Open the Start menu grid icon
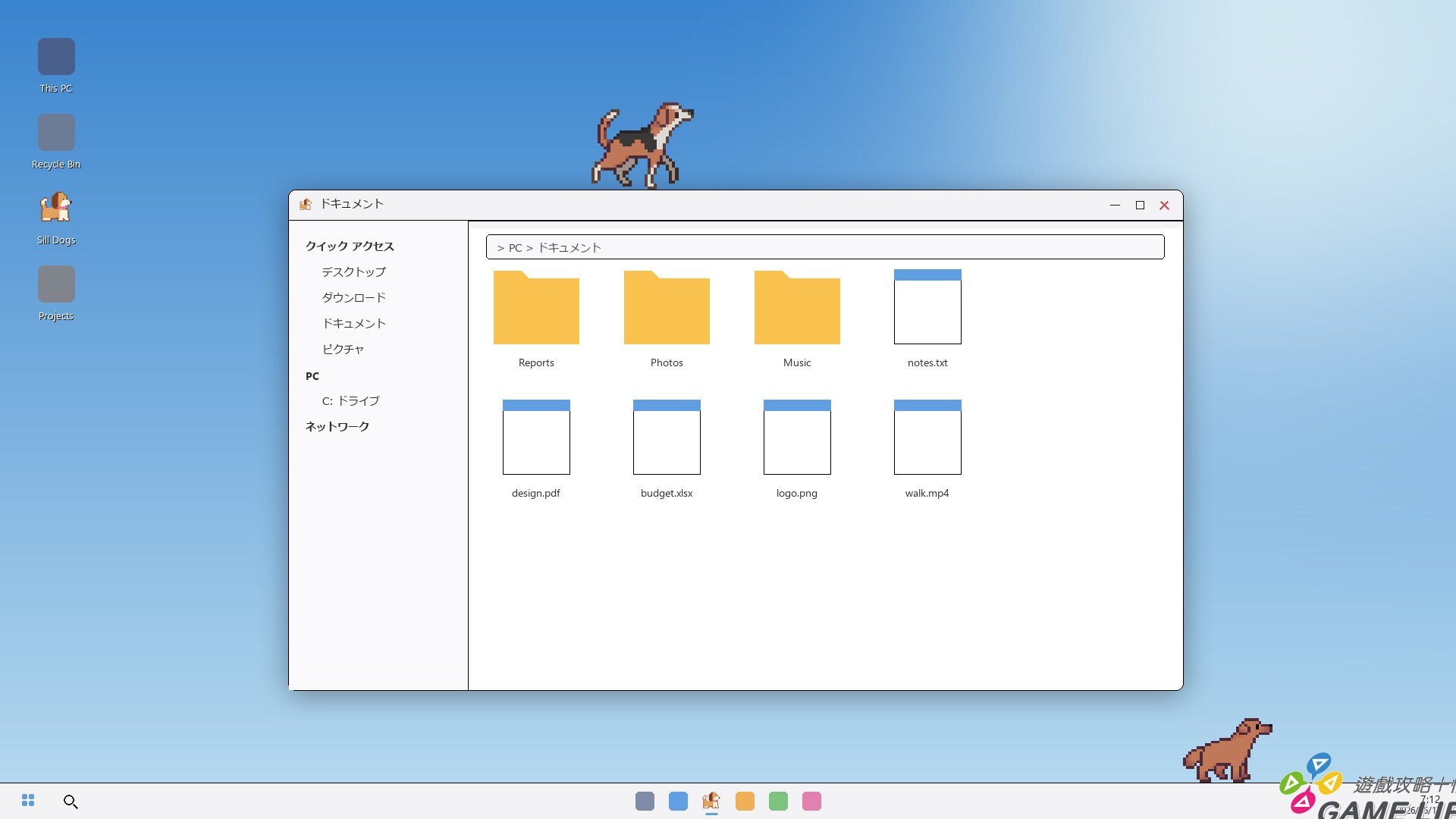The image size is (1456, 819). [x=28, y=801]
